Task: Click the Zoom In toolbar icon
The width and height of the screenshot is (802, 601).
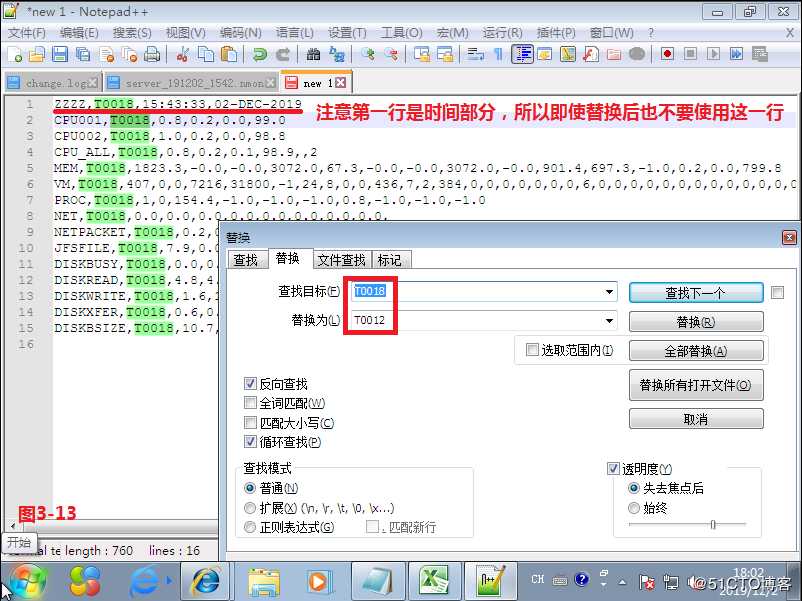Action: pos(367,54)
